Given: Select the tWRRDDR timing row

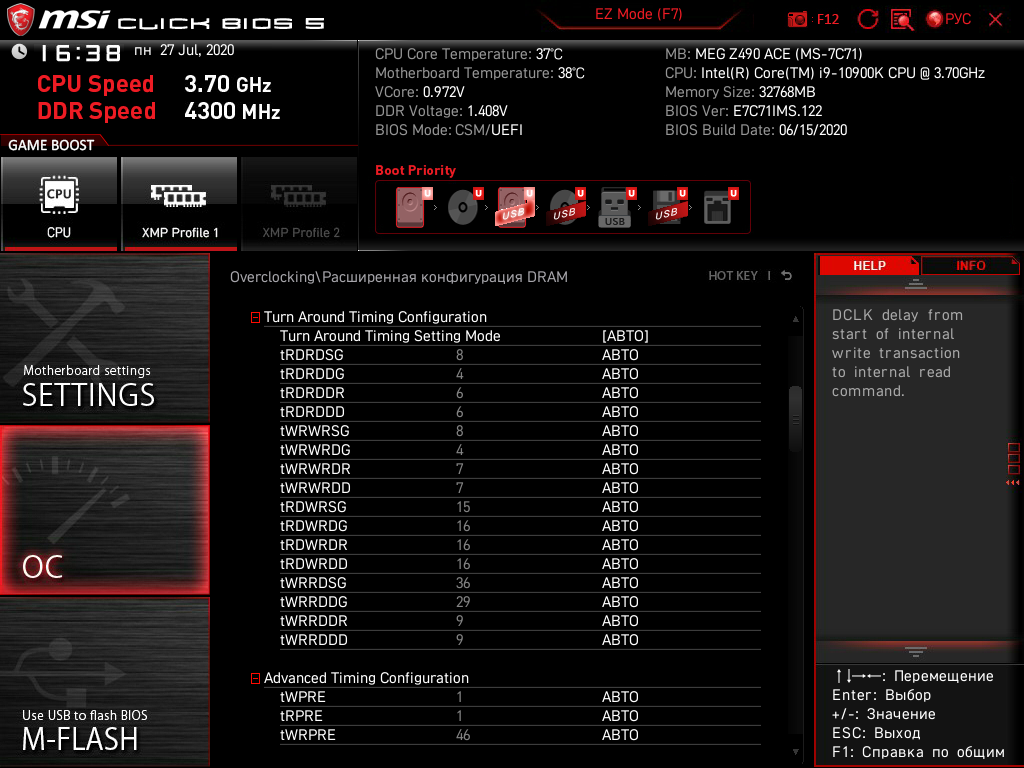Looking at the screenshot, I should [x=520, y=620].
